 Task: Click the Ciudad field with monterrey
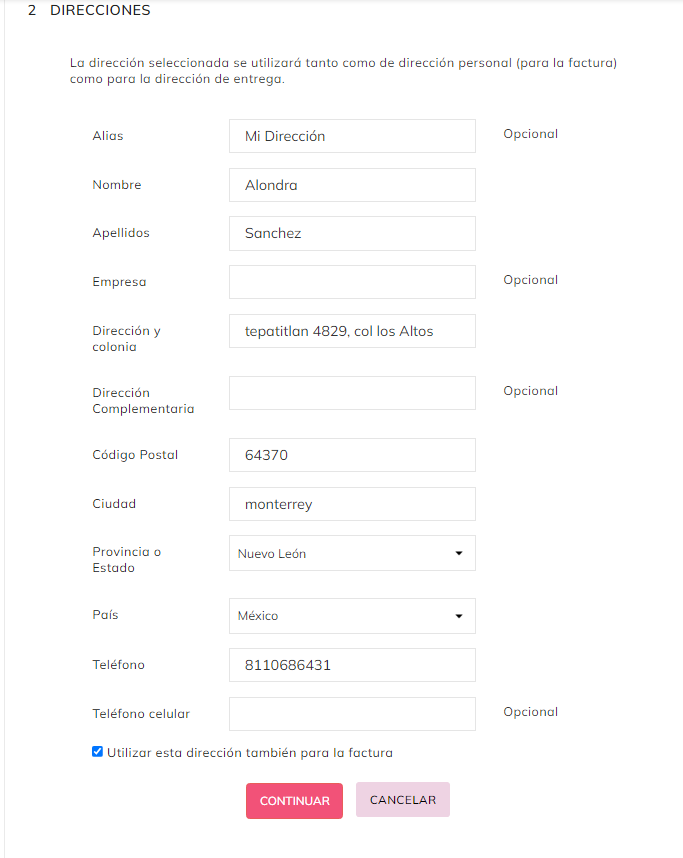pyautogui.click(x=352, y=504)
